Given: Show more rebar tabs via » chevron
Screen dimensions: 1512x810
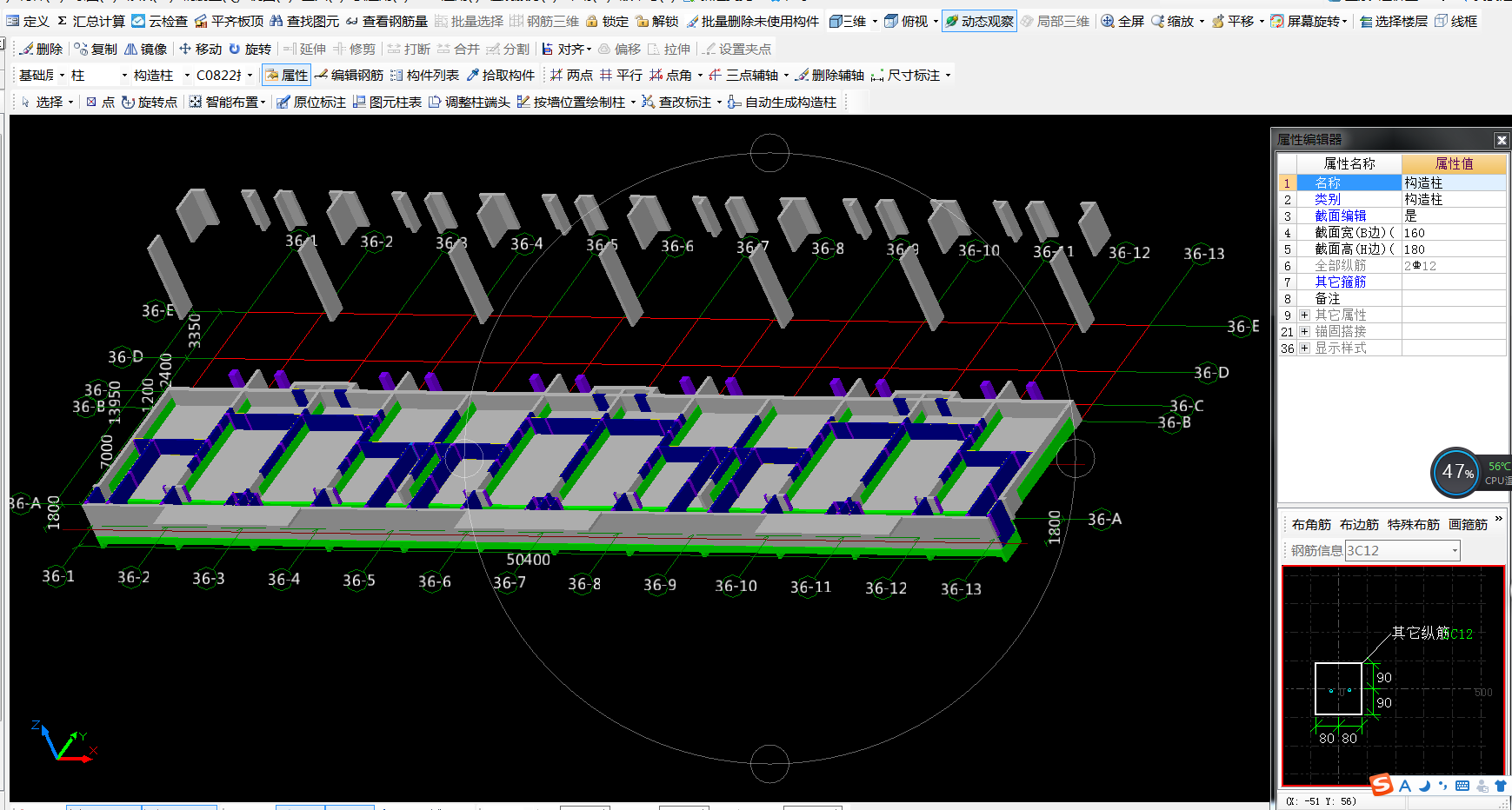Looking at the screenshot, I should (1498, 519).
